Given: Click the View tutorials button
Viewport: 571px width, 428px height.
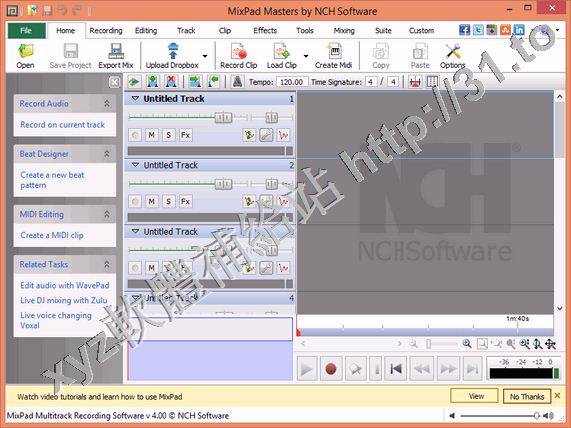Looking at the screenshot, I should point(474,396).
